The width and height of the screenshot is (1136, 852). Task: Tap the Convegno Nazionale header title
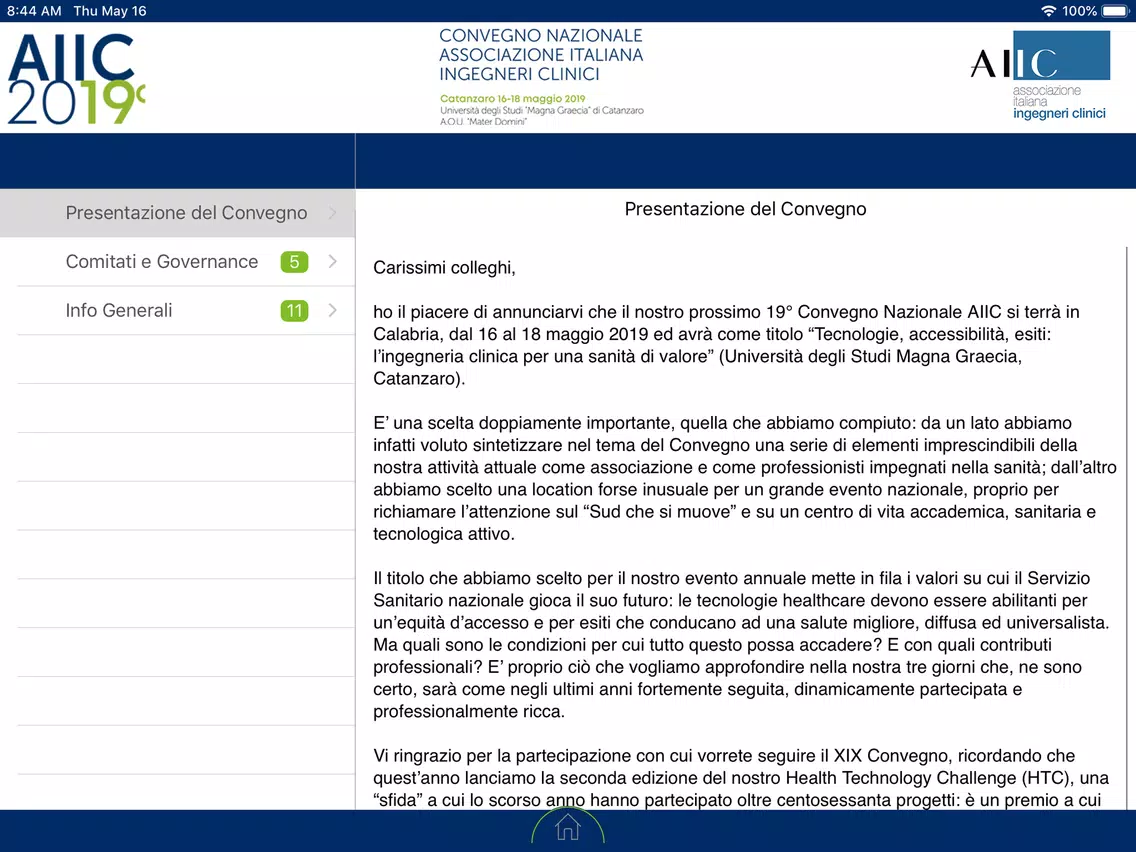coord(540,54)
